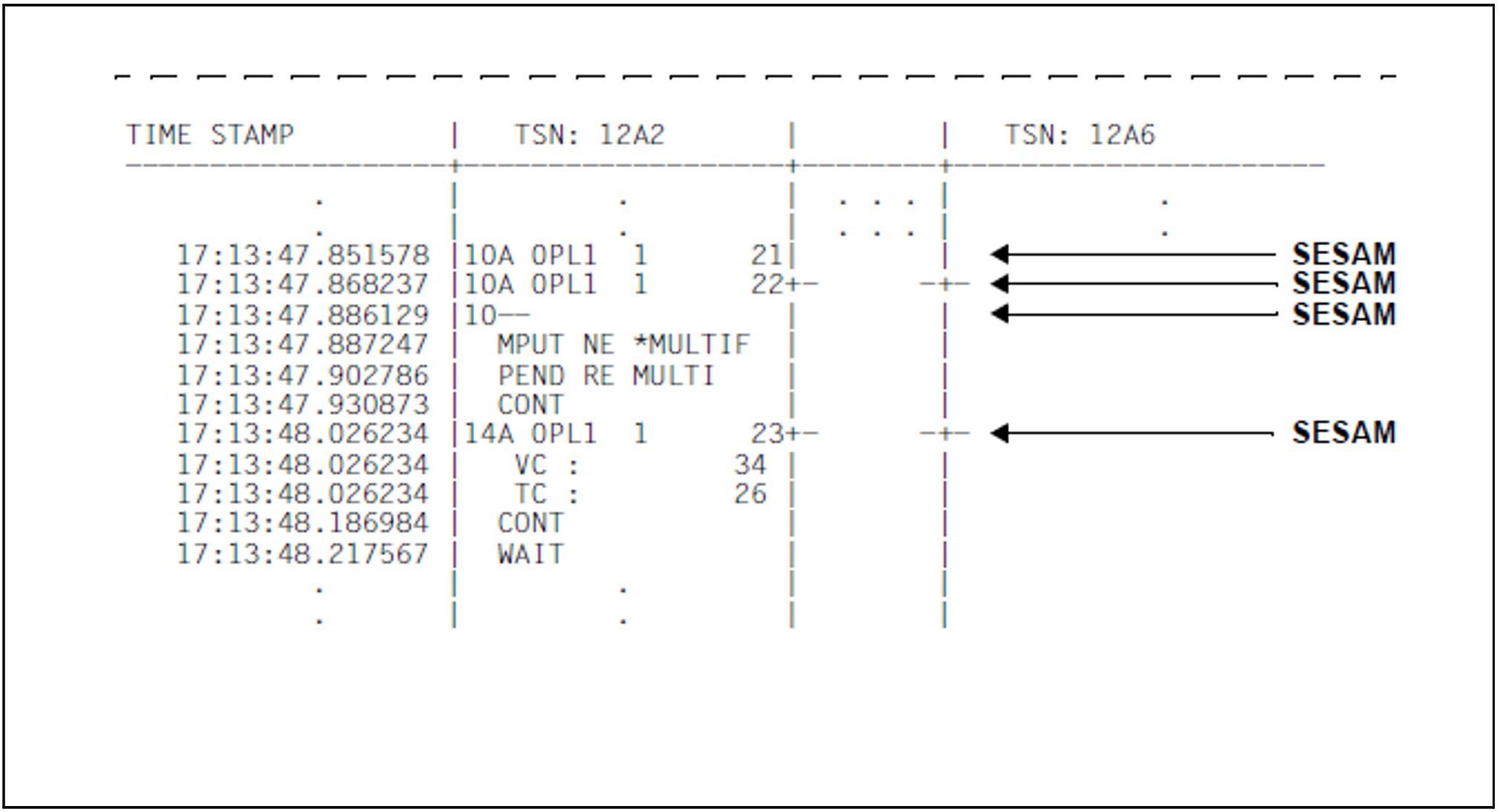Viewport: 1500px width, 812px height.
Task: Click the PEND RE MULTI entry
Action: [605, 375]
